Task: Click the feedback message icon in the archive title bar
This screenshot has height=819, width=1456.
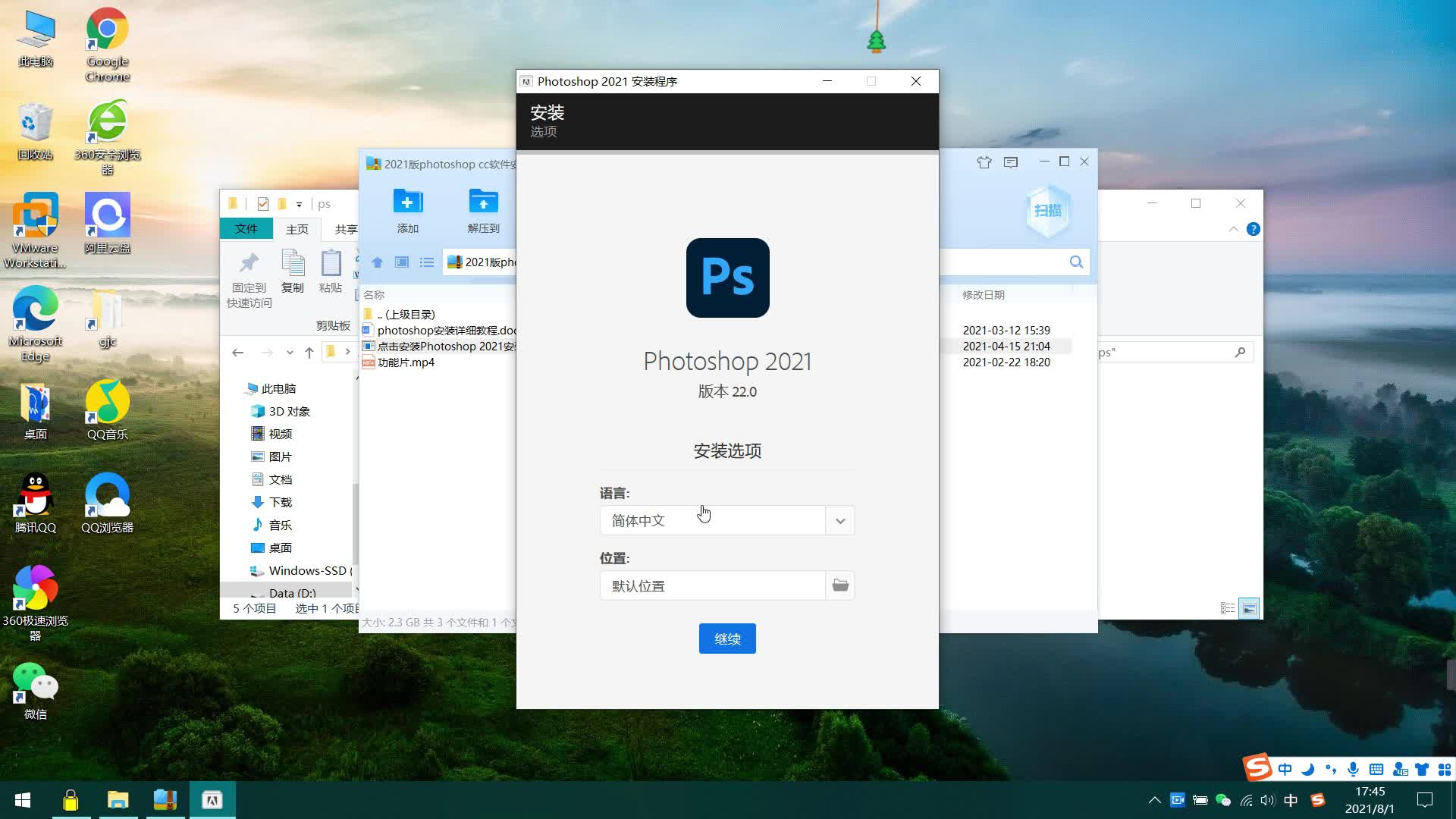Action: [x=1011, y=162]
